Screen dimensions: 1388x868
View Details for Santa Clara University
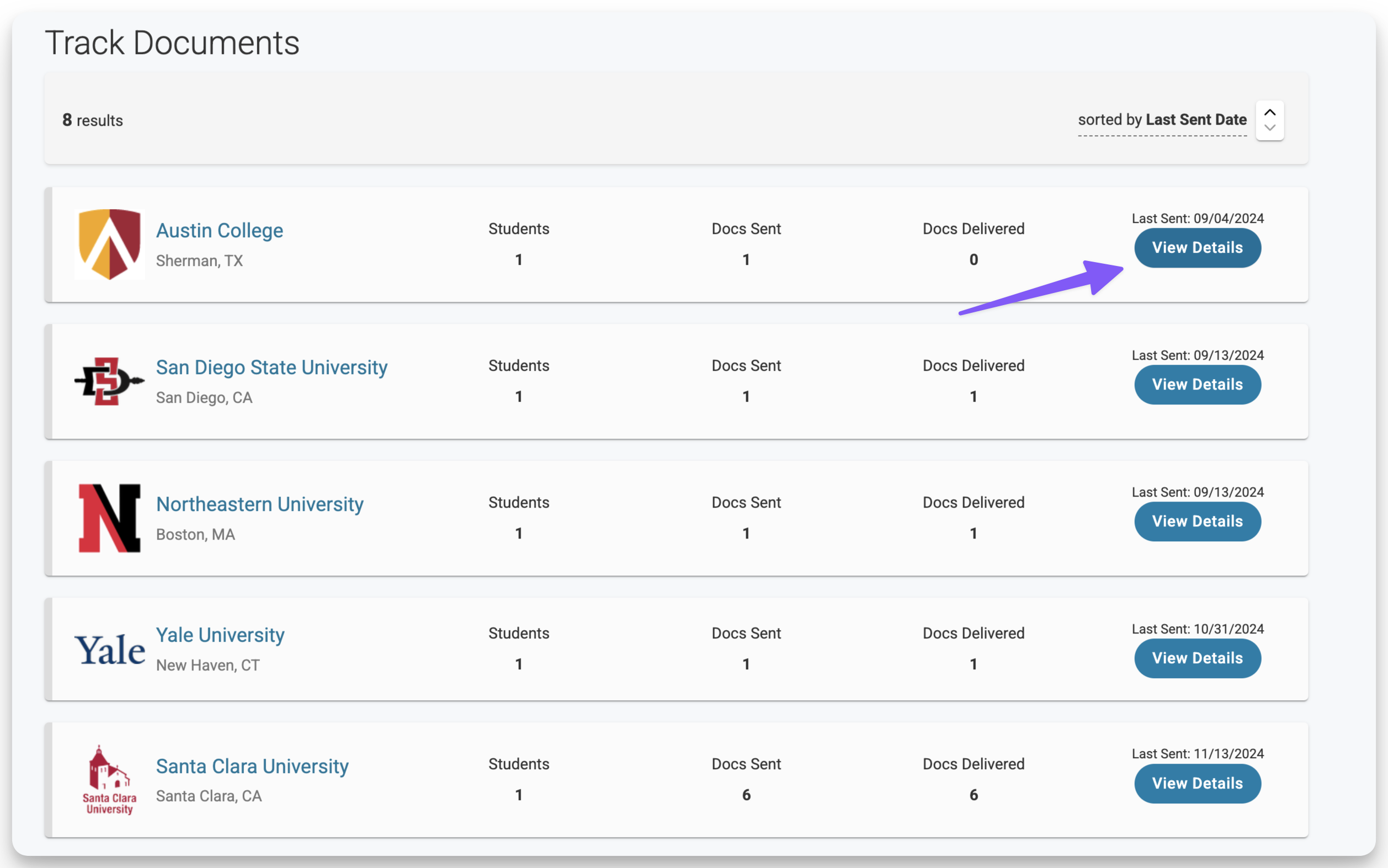tap(1198, 784)
